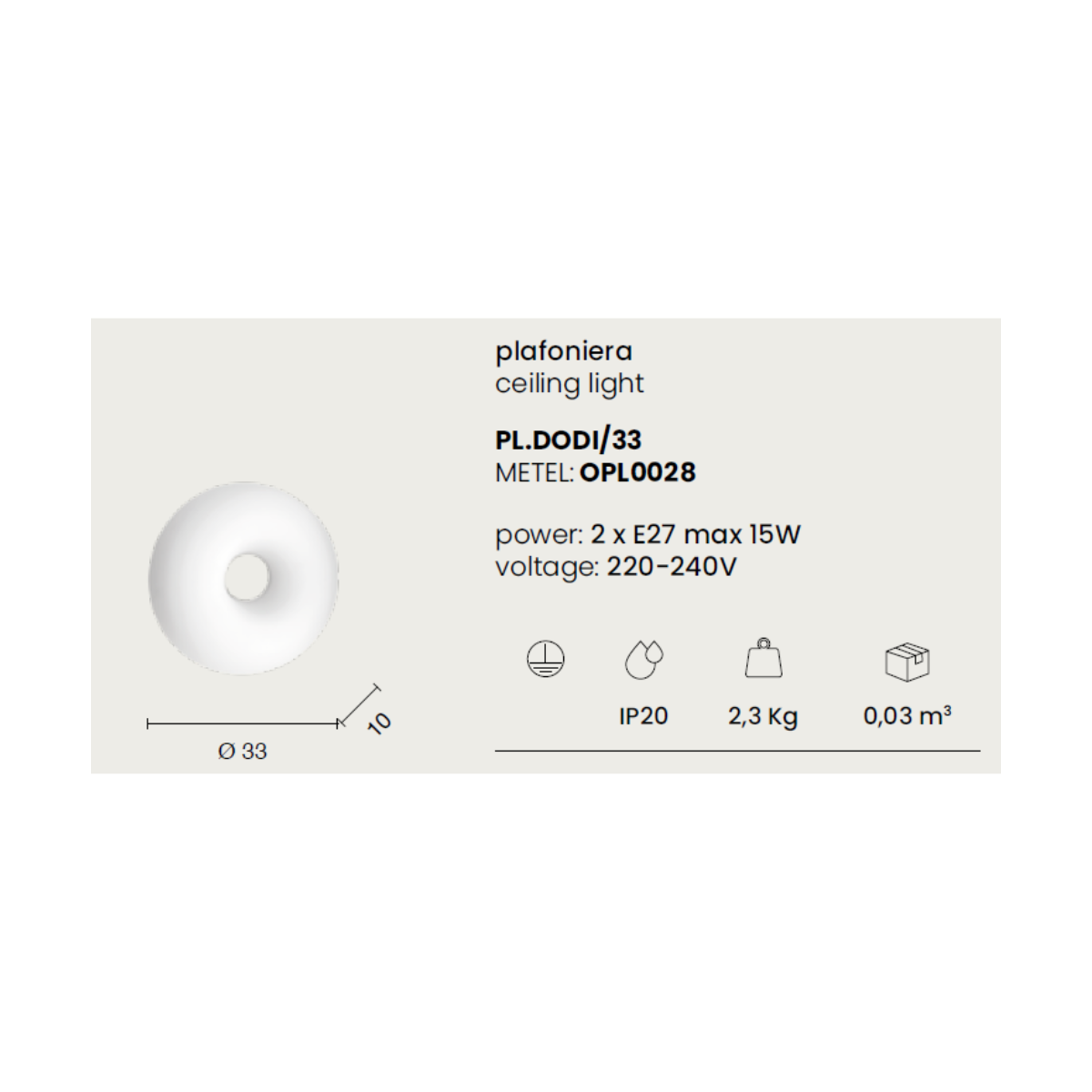The height and width of the screenshot is (1092, 1092).
Task: Click the divider line under specifications
Action: tap(738, 752)
